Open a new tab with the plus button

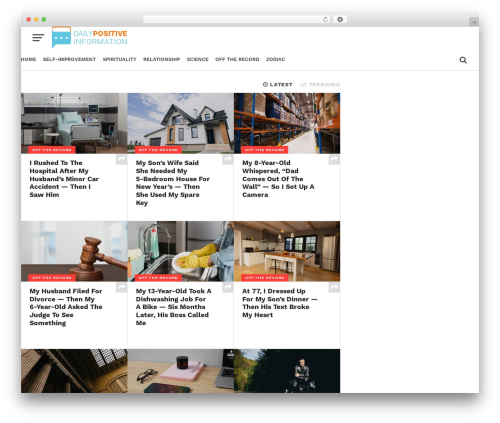[x=474, y=22]
